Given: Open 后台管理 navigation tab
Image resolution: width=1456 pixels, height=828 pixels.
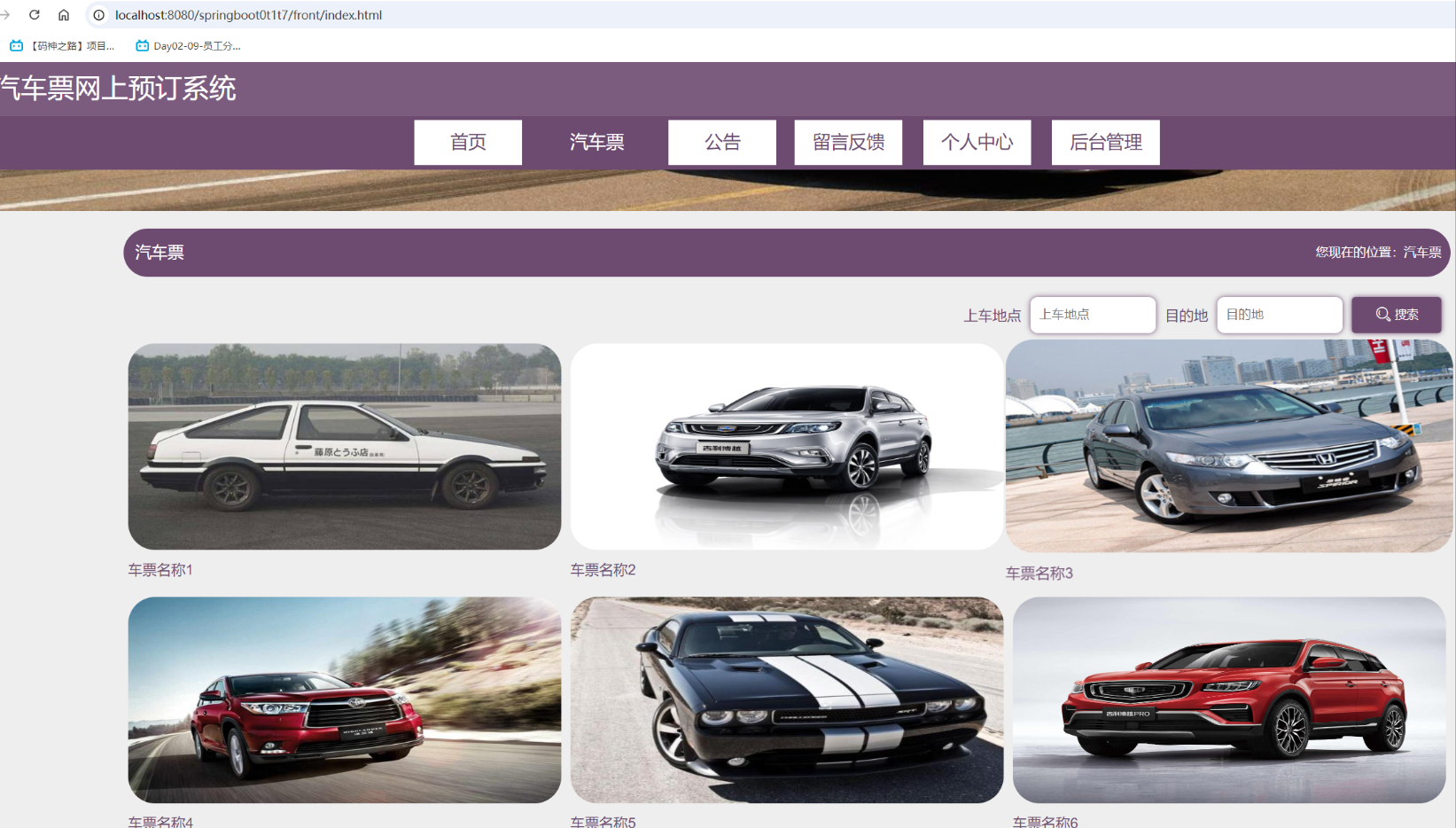Looking at the screenshot, I should pyautogui.click(x=1105, y=142).
